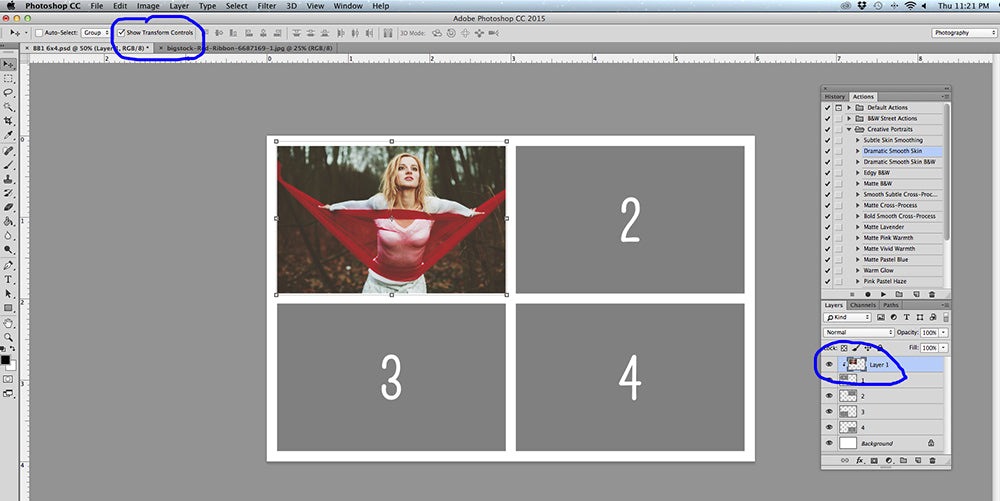This screenshot has height=501, width=1000.
Task: Open the layer filter Kind dropdown
Action: [847, 317]
